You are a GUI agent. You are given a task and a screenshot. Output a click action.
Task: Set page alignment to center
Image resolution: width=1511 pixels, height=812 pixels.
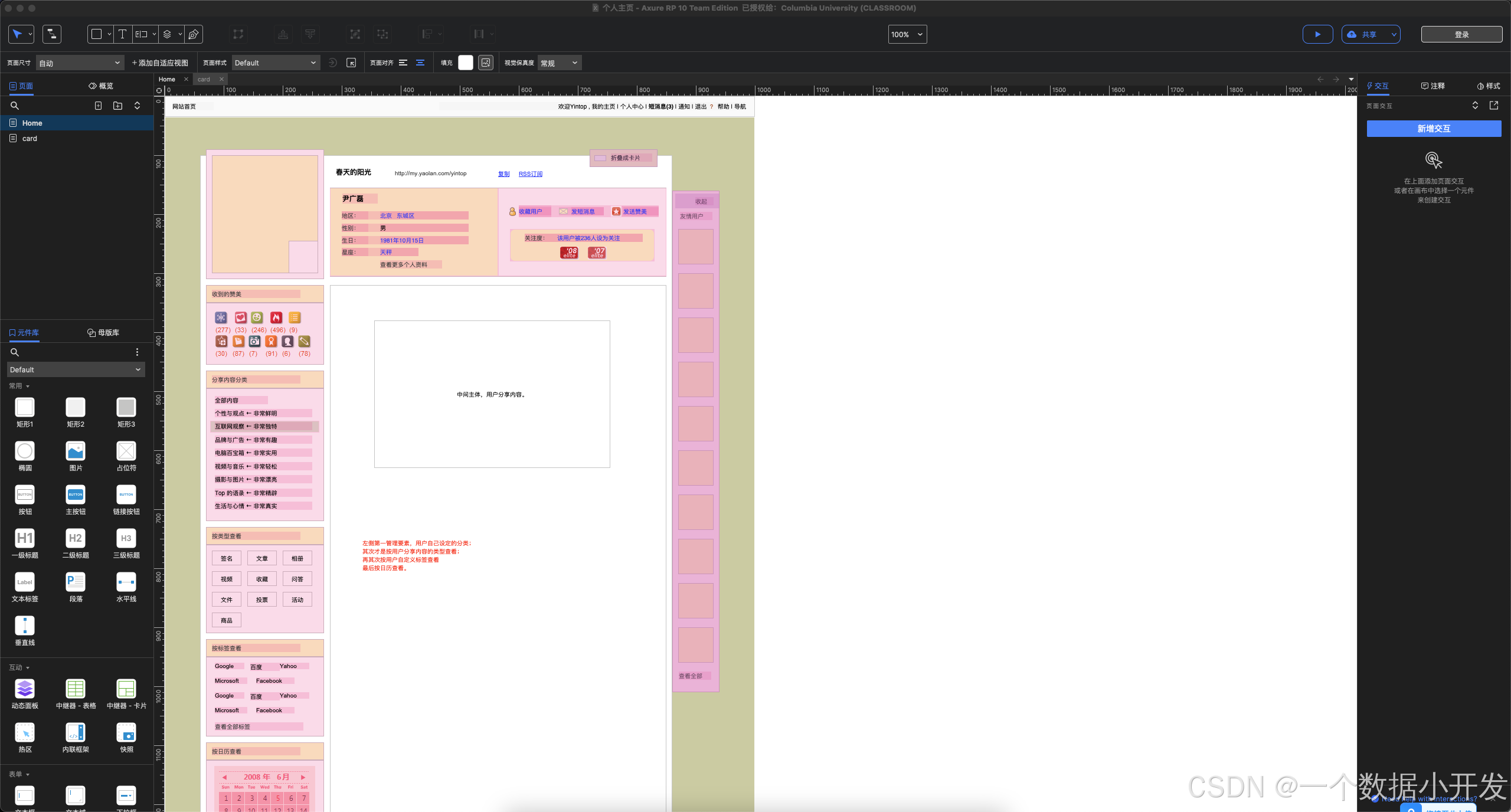pyautogui.click(x=420, y=63)
